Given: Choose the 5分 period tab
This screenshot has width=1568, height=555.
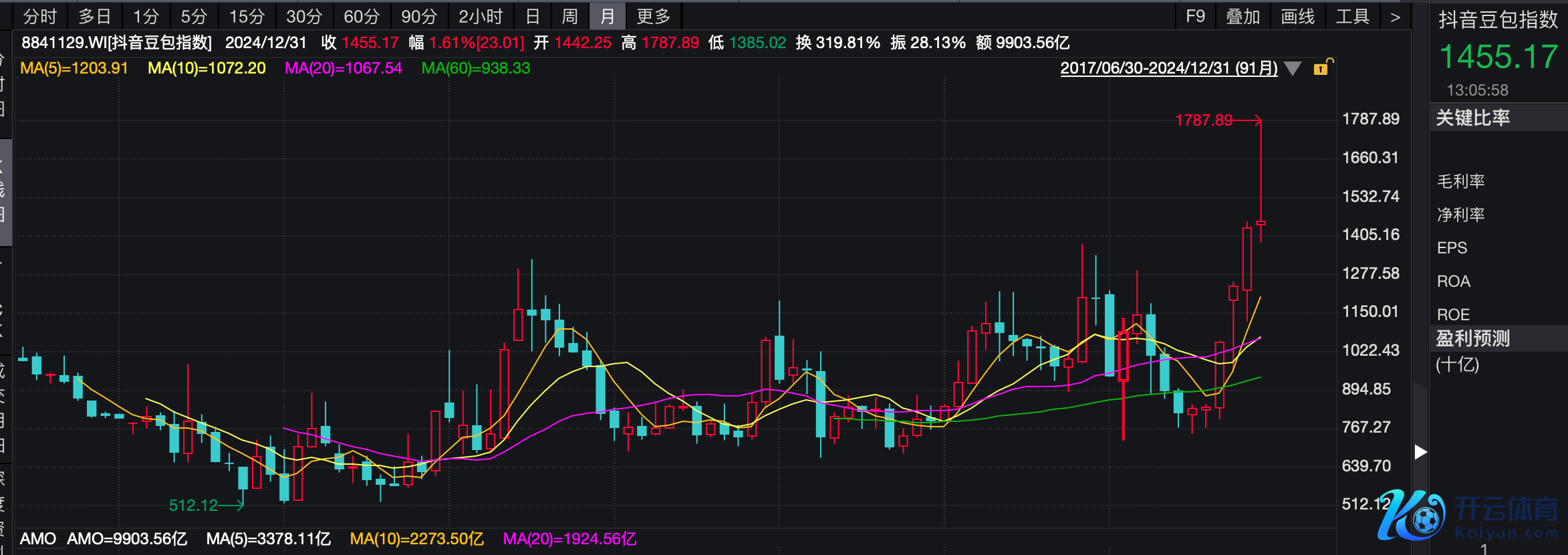Looking at the screenshot, I should tap(194, 17).
